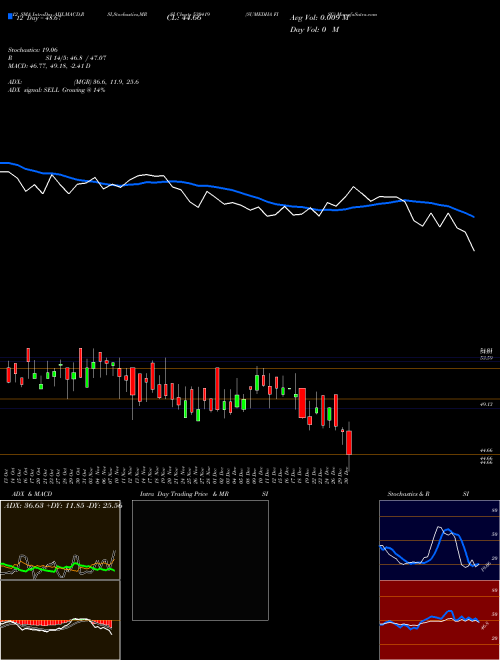This screenshot has width=500, height=660.
Task: Click the MunafaSutra.com site label at top
Action: click(x=352, y=14)
